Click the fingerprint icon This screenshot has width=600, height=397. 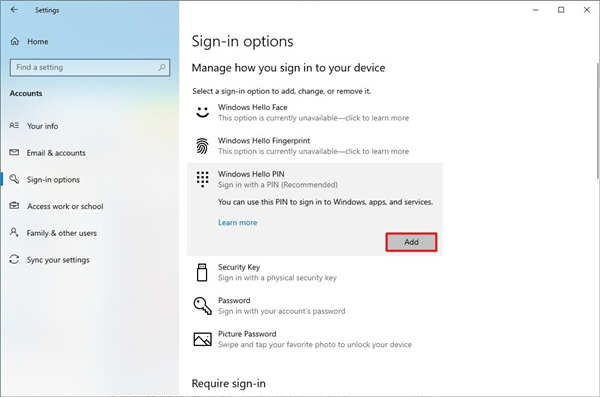(x=202, y=146)
